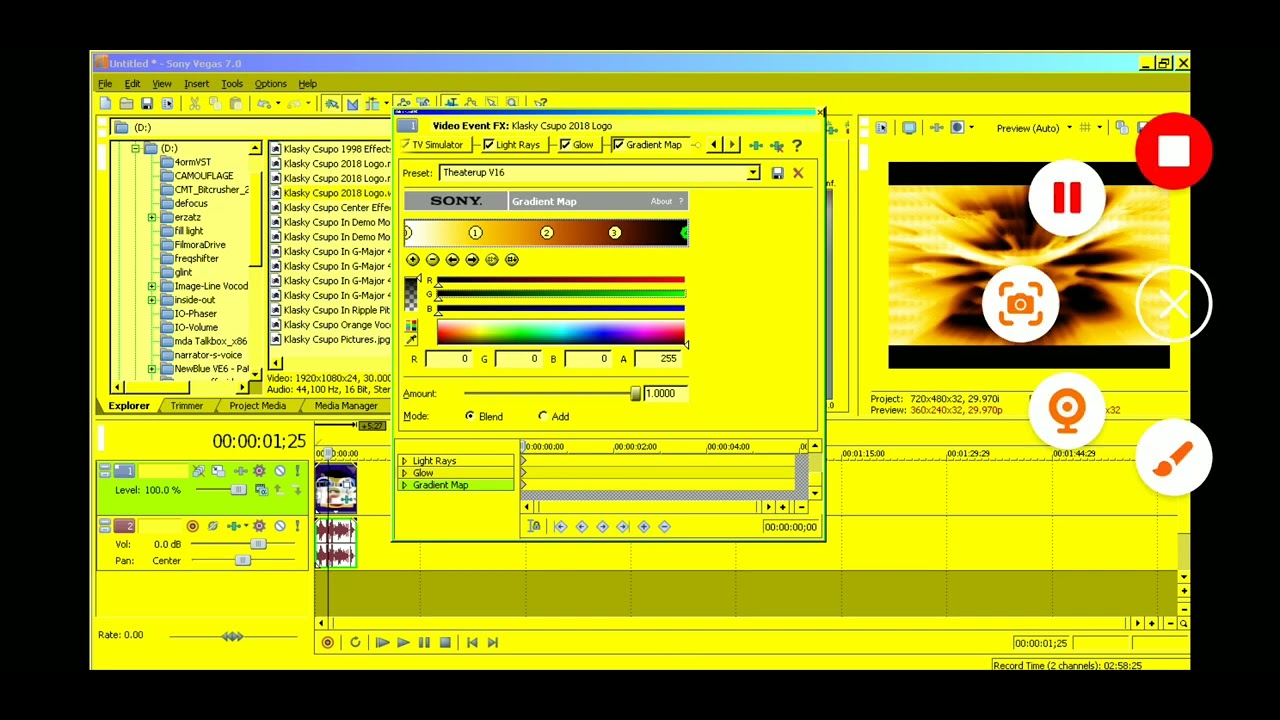
Task: Open the Insert menu
Action: (x=196, y=84)
